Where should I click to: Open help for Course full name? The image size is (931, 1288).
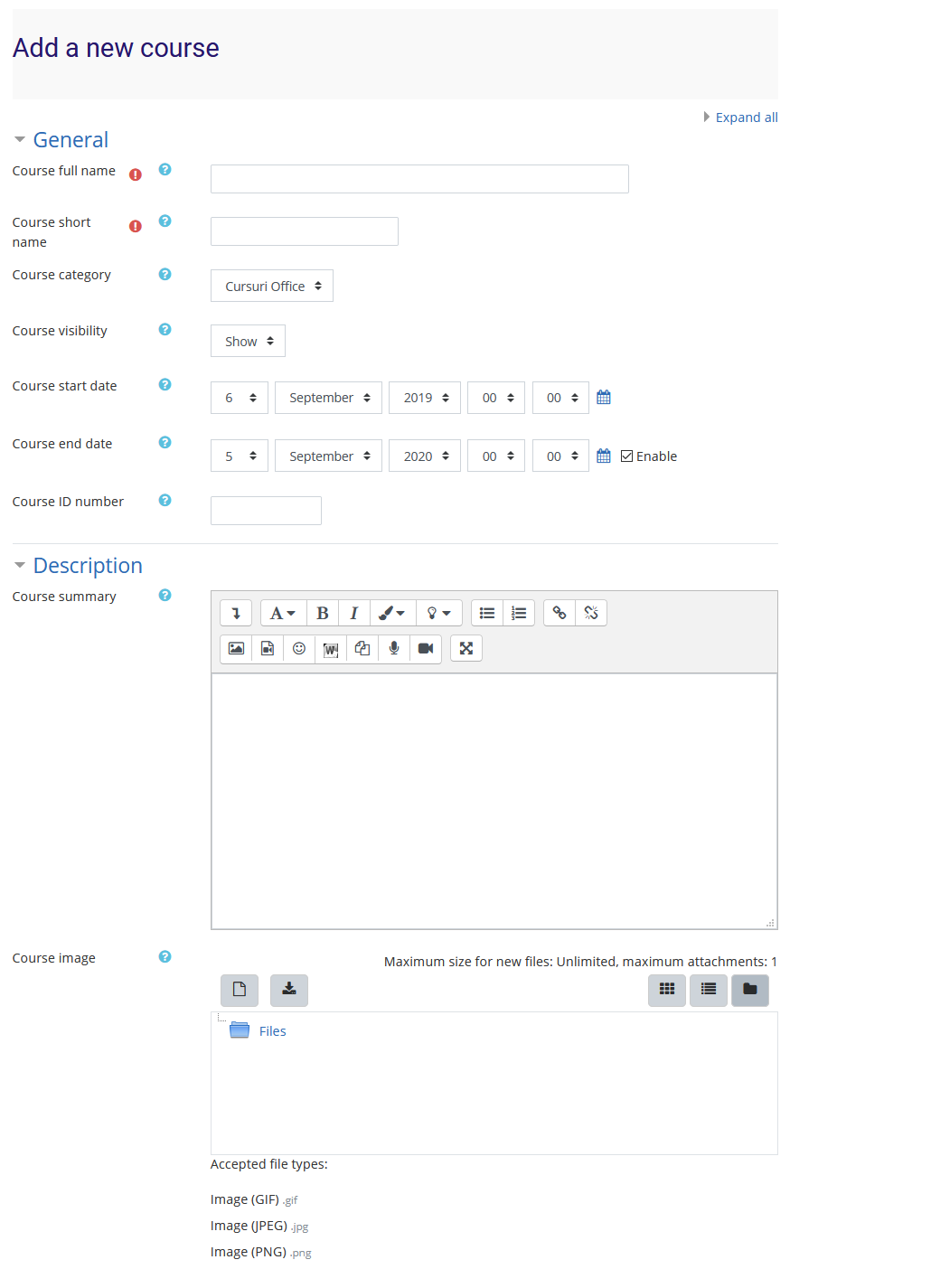tap(165, 170)
